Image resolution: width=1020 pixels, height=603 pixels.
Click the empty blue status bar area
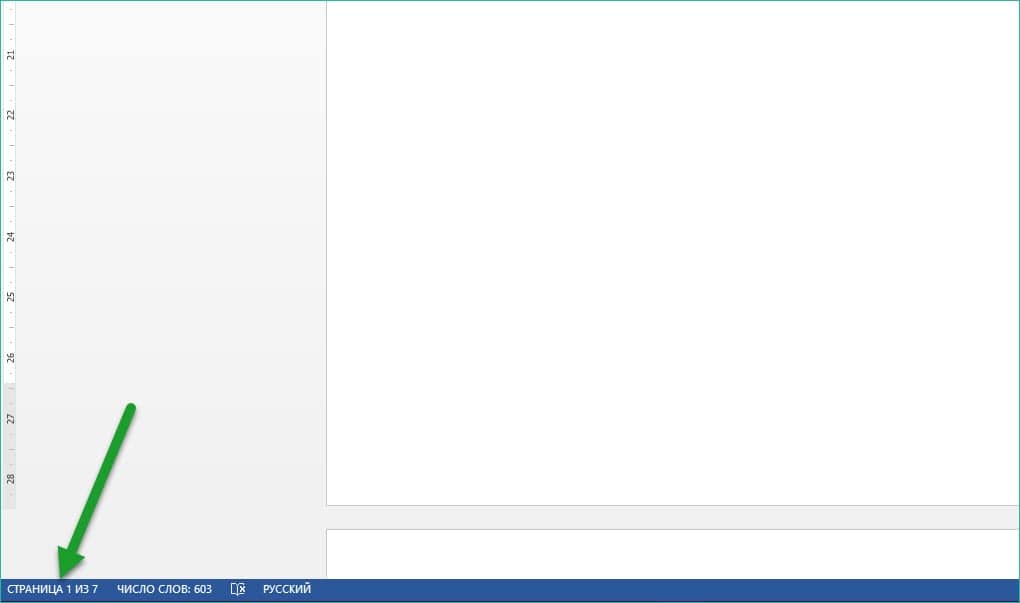[x=660, y=589]
